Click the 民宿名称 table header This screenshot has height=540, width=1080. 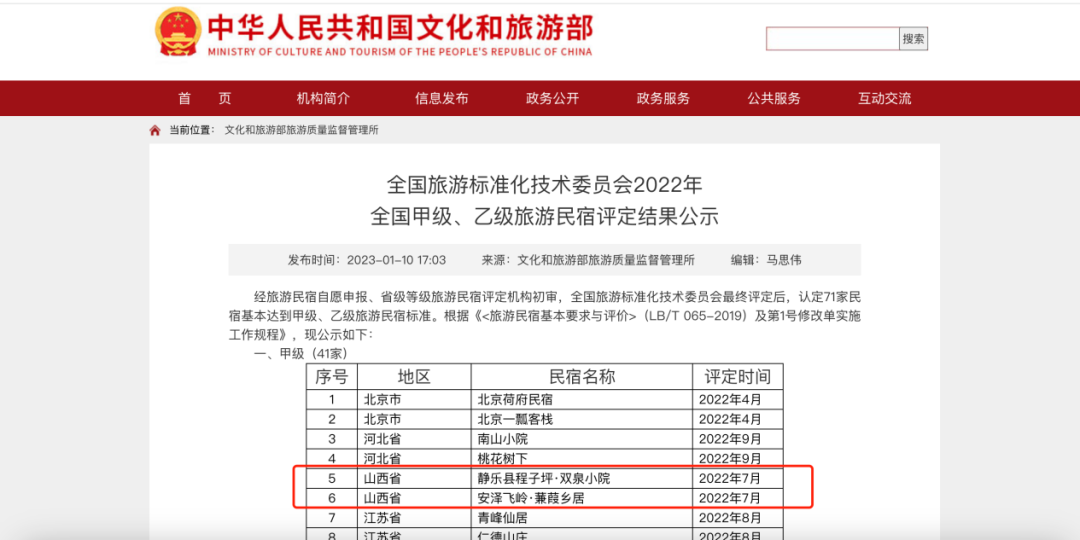point(581,377)
